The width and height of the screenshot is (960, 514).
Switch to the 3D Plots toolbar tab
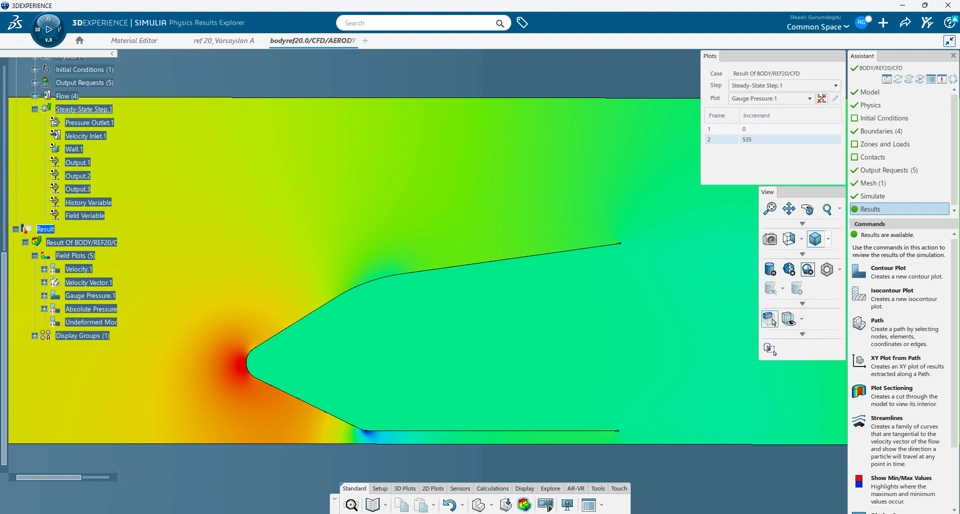(405, 488)
